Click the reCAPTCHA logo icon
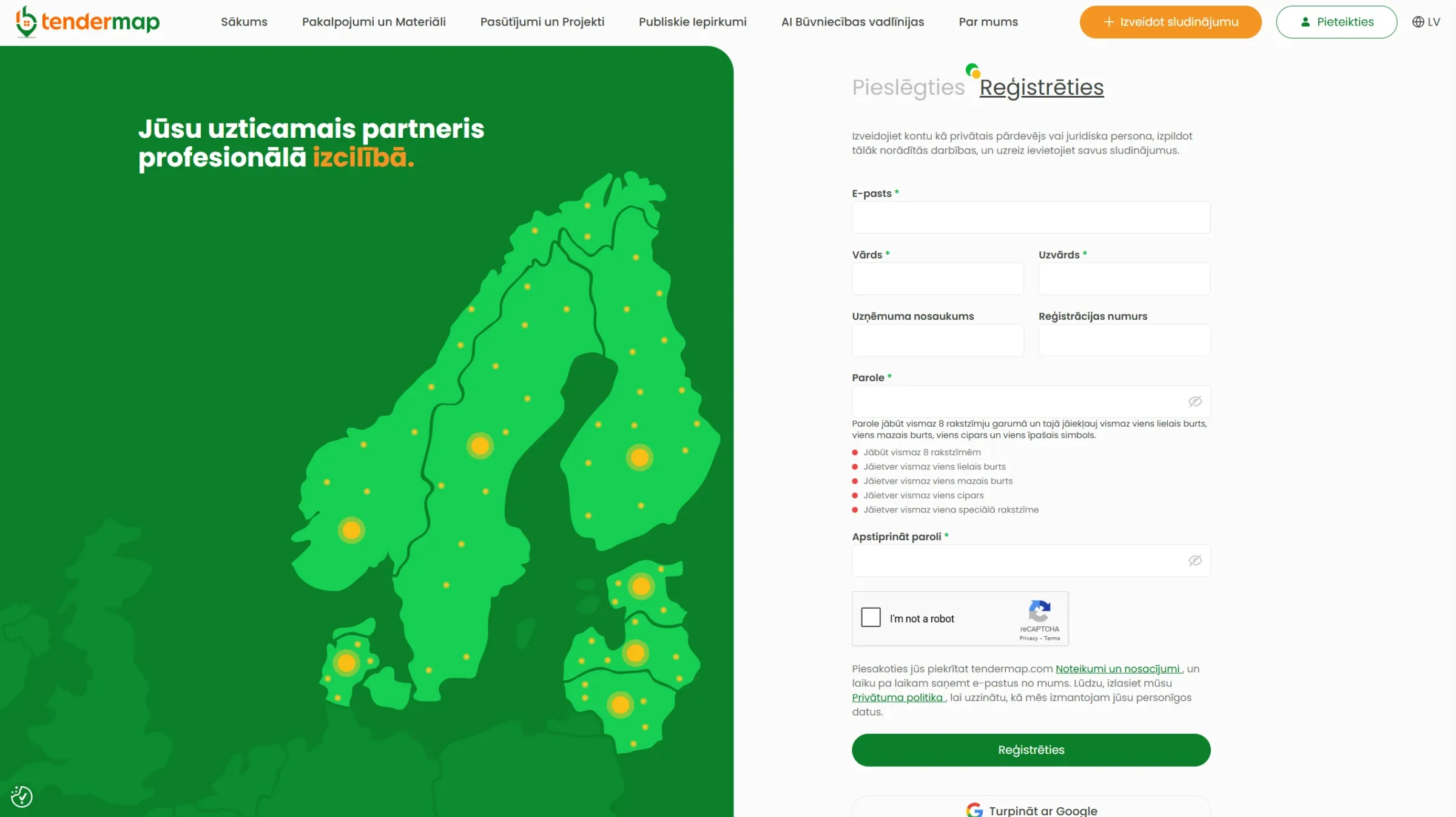 [1039, 611]
